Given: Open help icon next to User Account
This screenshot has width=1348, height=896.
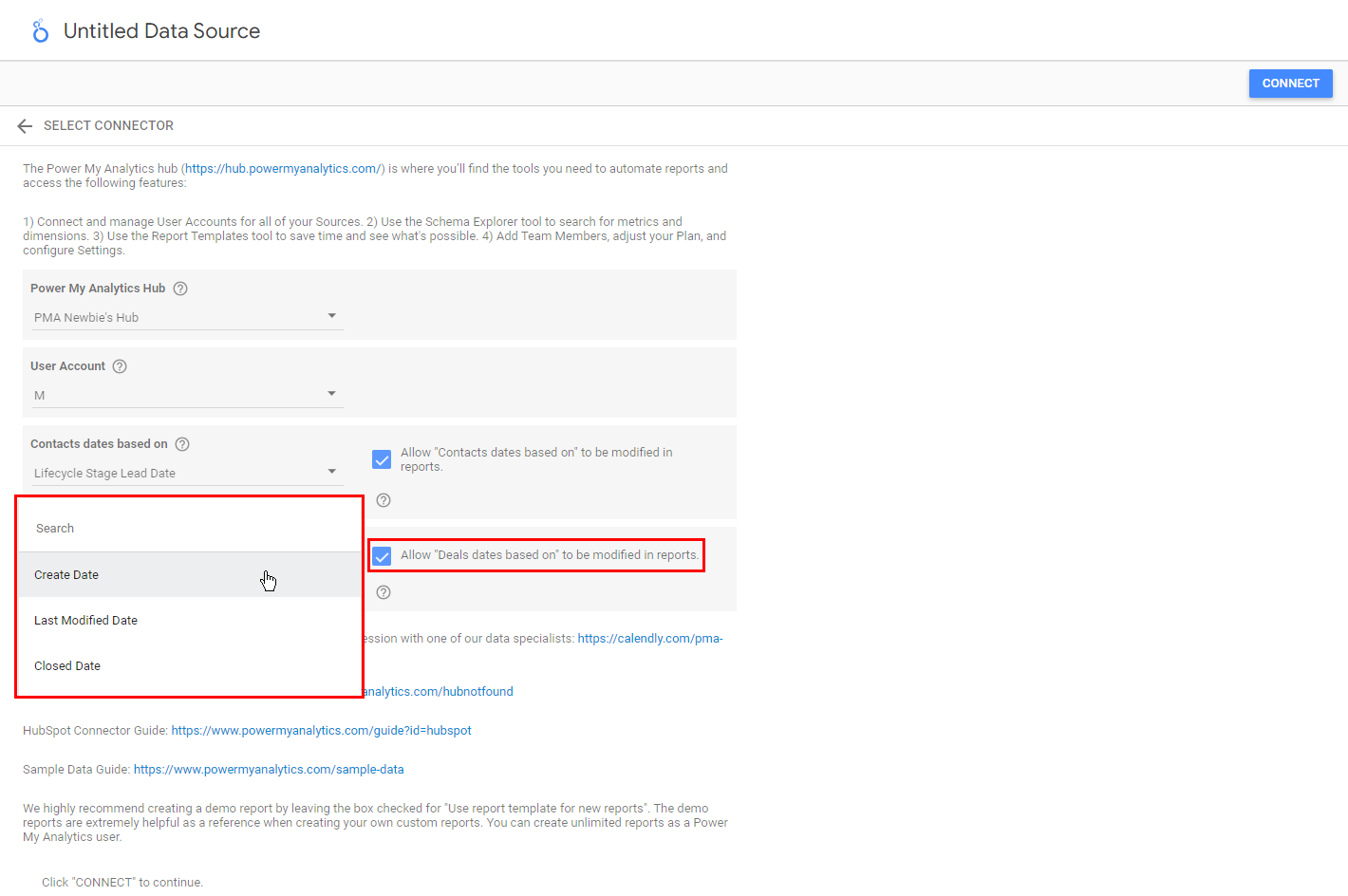Looking at the screenshot, I should (x=120, y=366).
